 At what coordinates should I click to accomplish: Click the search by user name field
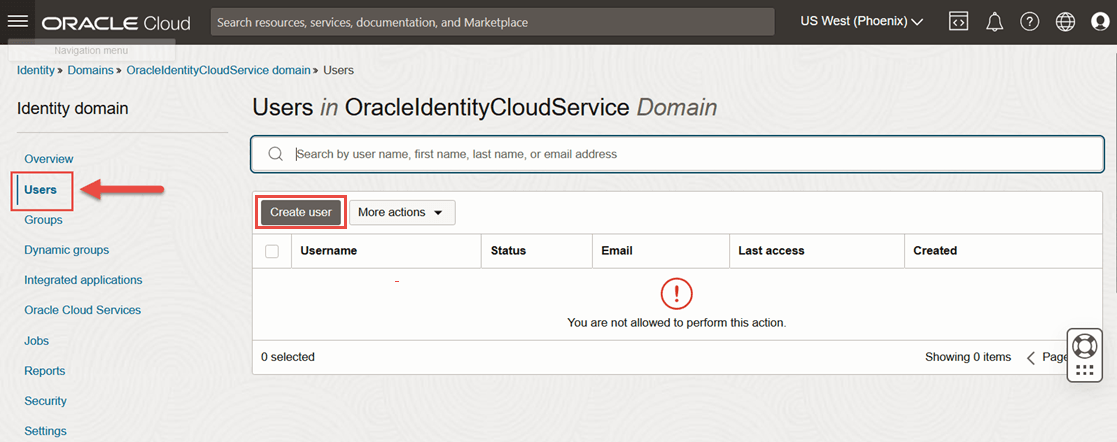click(x=677, y=154)
